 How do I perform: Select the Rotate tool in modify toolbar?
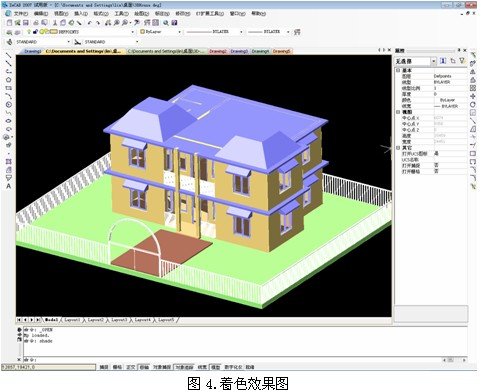click(x=473, y=105)
